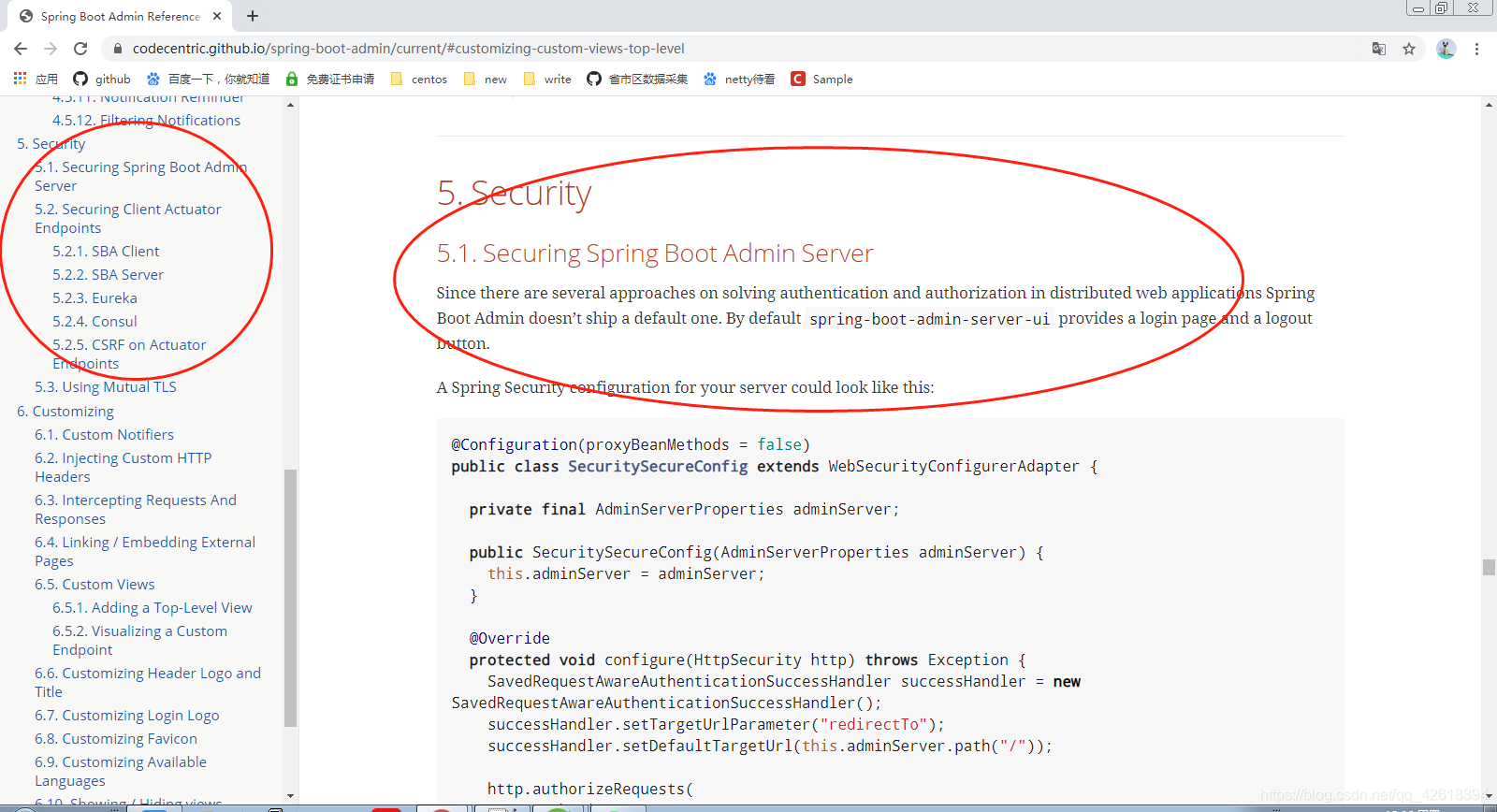Image resolution: width=1497 pixels, height=812 pixels.
Task: Open the apps grid shortcut in the bookmarks bar
Action: [36, 79]
